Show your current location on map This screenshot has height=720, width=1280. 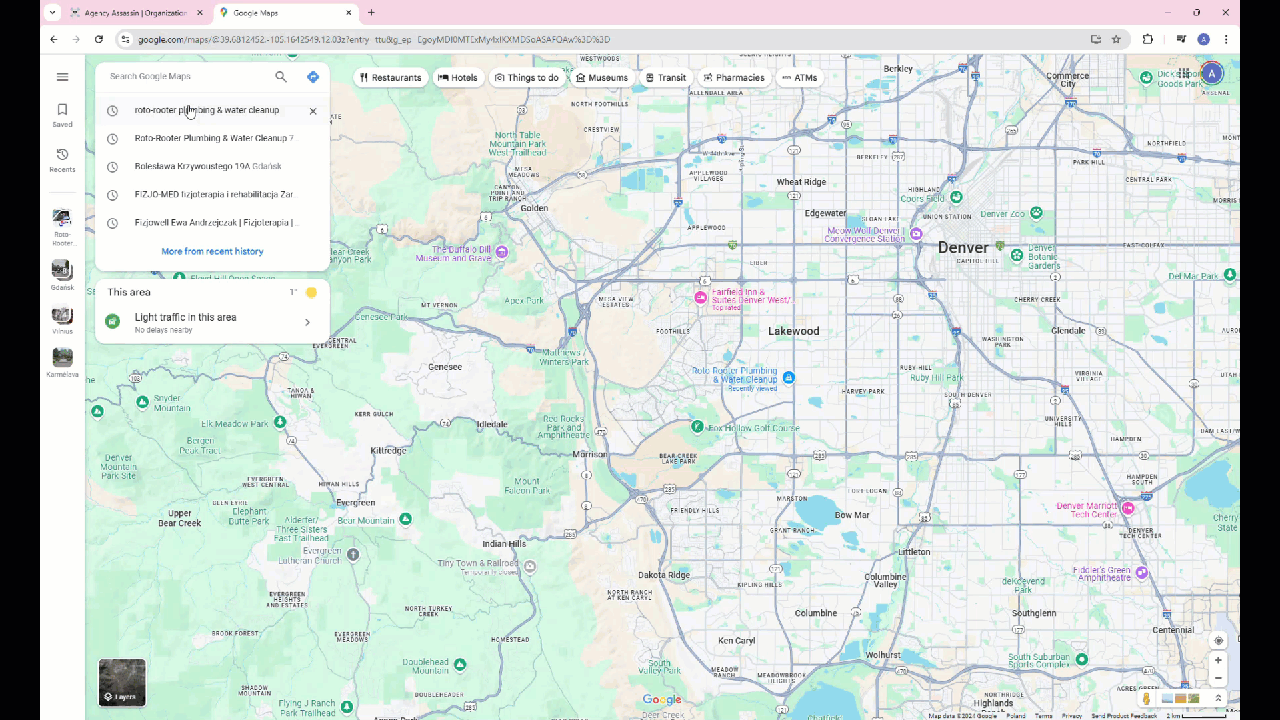[x=1218, y=641]
